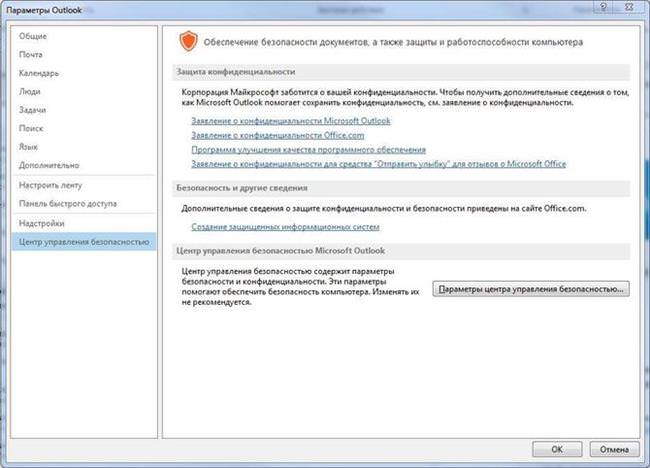Confirm the dialog with OK

click(x=557, y=449)
